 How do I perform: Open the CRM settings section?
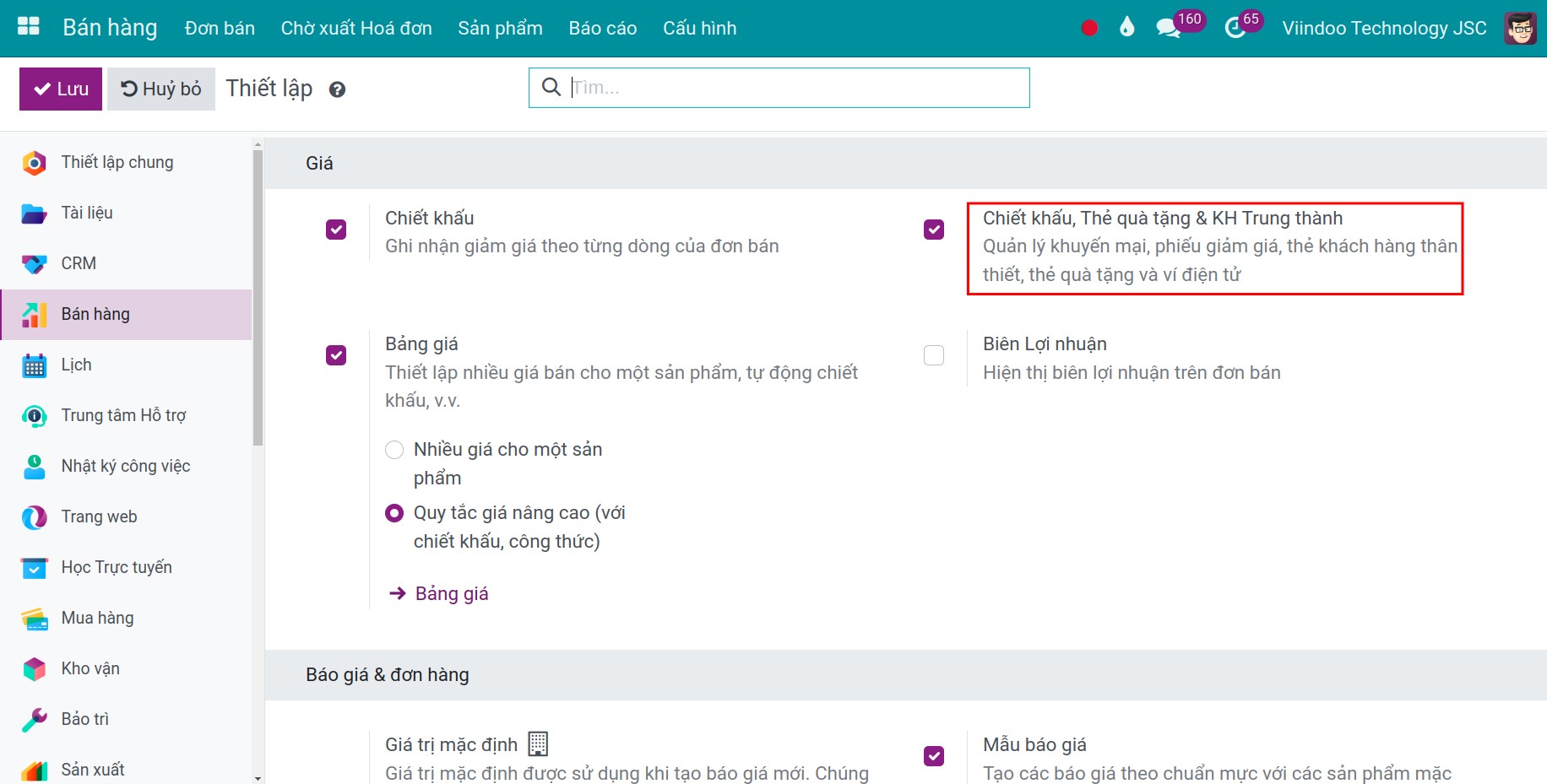[x=79, y=263]
